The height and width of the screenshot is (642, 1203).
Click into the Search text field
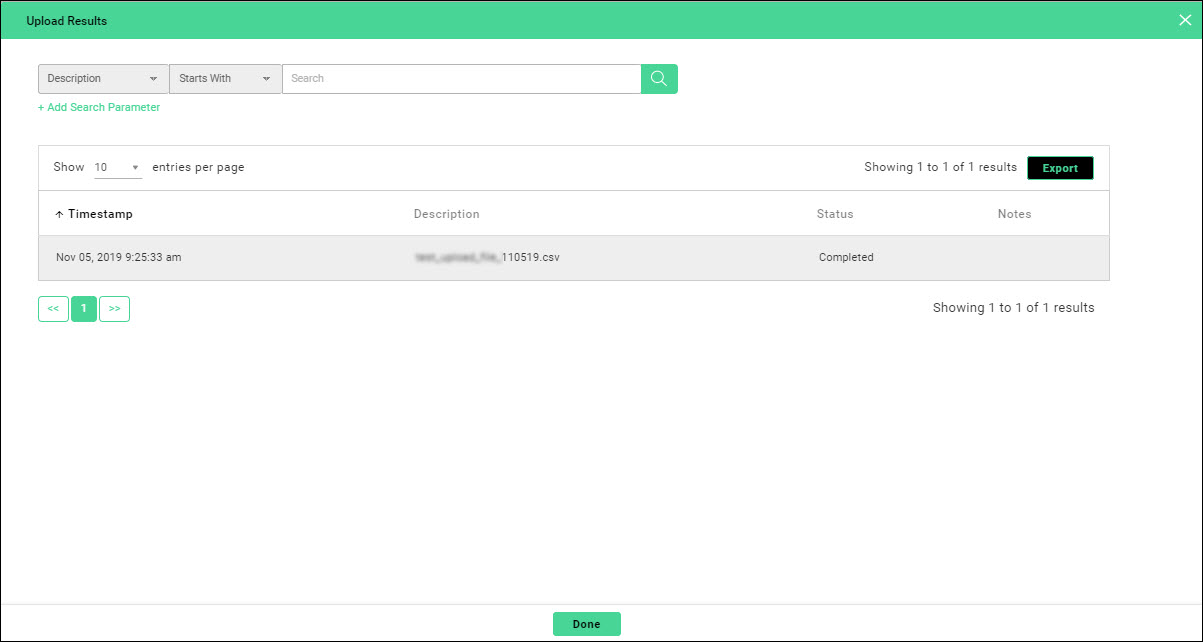coord(461,79)
